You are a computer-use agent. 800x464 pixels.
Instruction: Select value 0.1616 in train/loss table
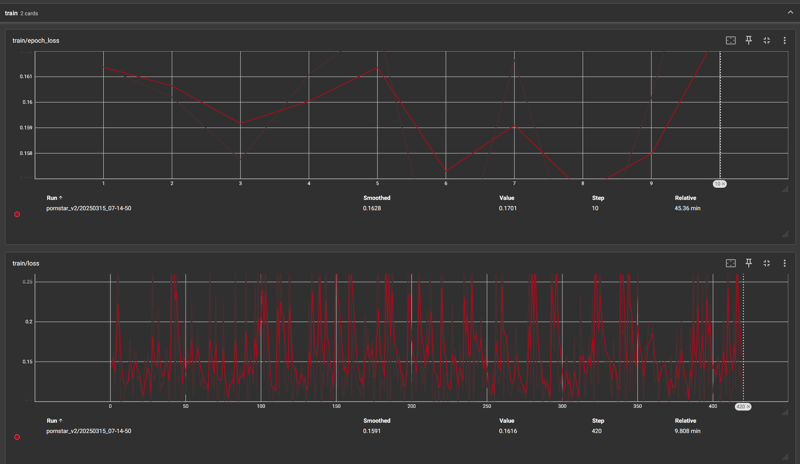tap(508, 431)
